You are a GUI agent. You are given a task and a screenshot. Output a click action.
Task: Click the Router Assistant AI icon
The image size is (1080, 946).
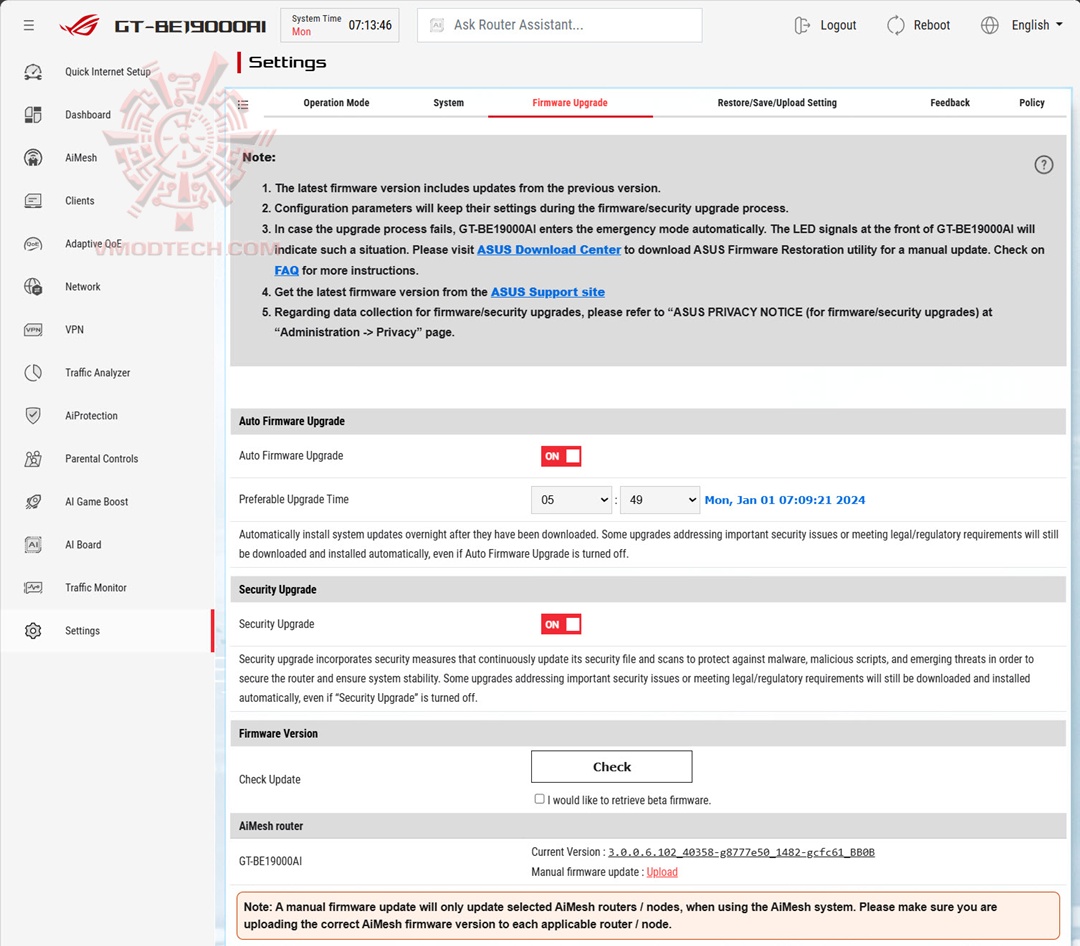click(437, 25)
